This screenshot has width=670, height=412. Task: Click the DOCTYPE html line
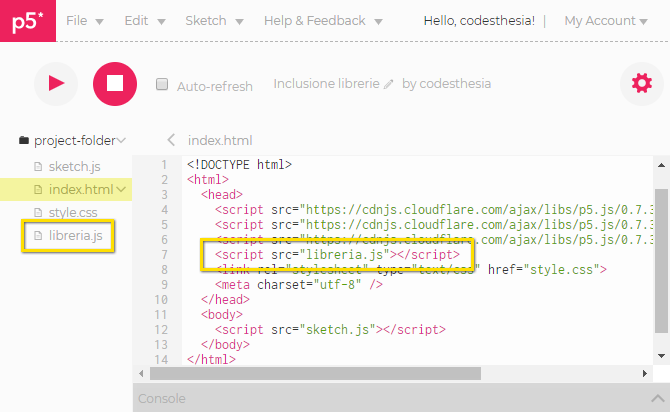(x=239, y=165)
